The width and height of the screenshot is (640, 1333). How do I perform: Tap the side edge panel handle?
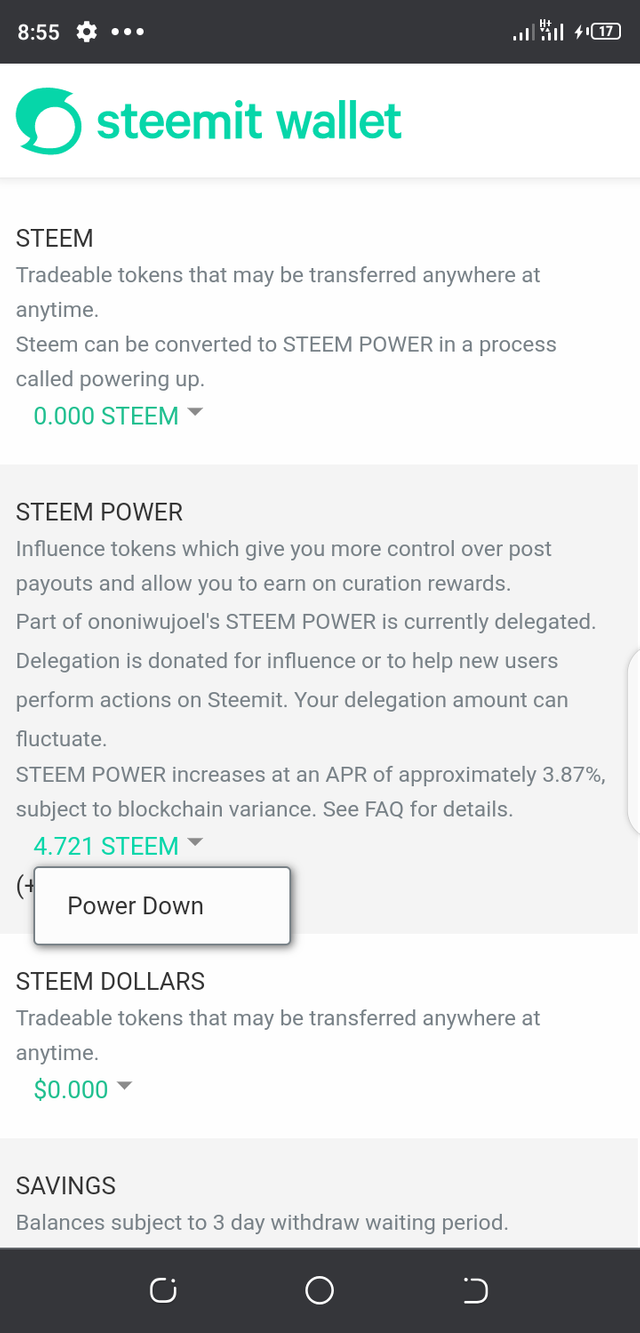[634, 742]
